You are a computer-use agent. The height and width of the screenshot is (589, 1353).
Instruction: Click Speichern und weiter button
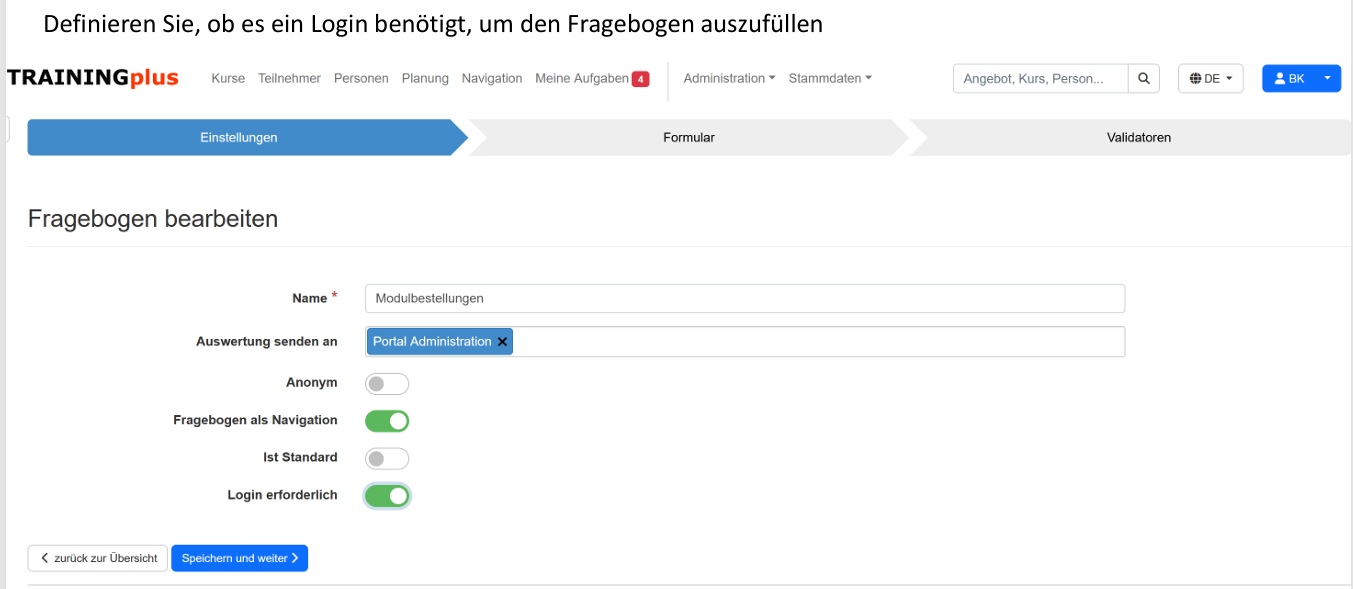pyautogui.click(x=239, y=558)
